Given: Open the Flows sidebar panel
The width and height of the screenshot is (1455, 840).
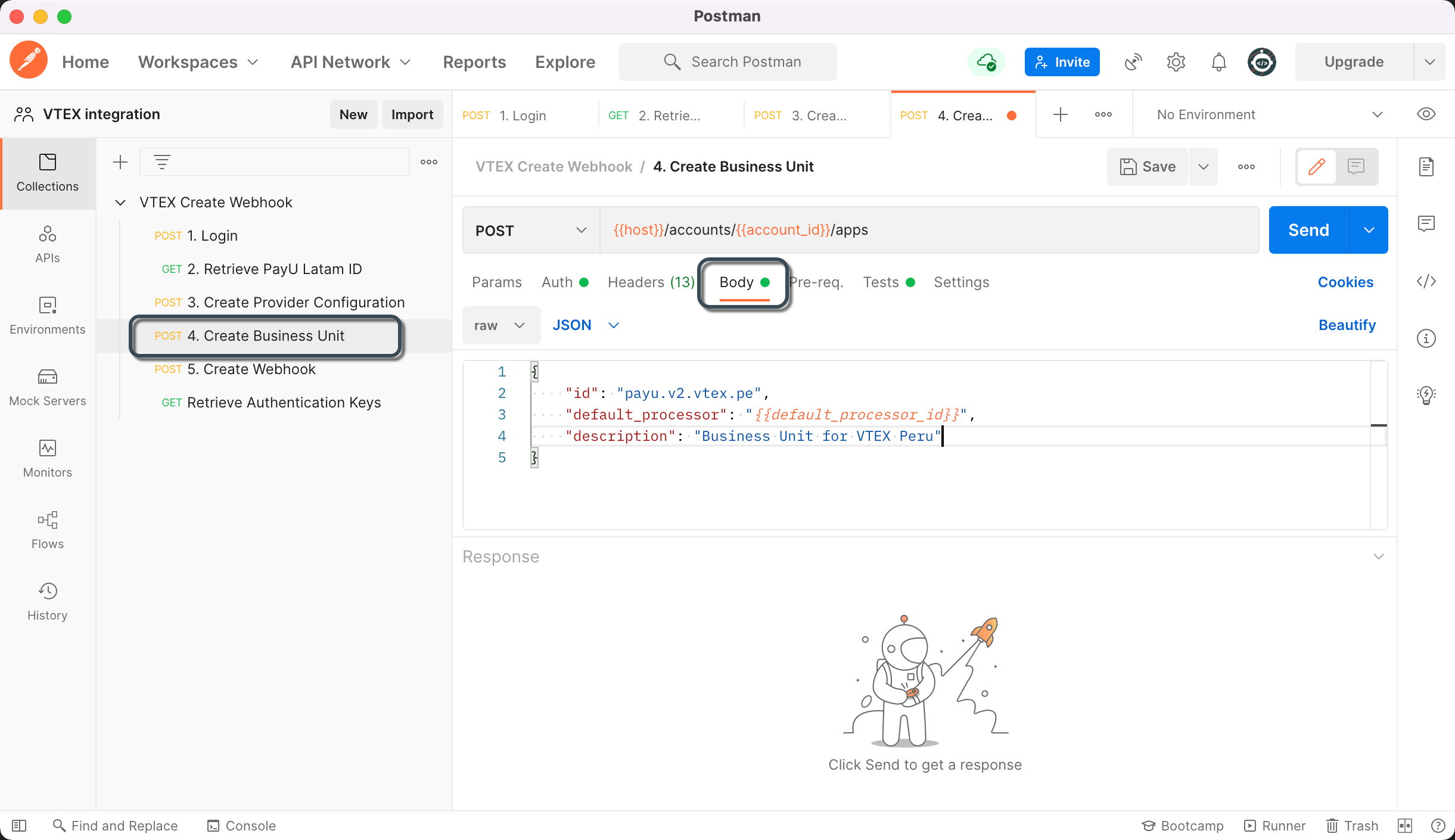Looking at the screenshot, I should (48, 531).
